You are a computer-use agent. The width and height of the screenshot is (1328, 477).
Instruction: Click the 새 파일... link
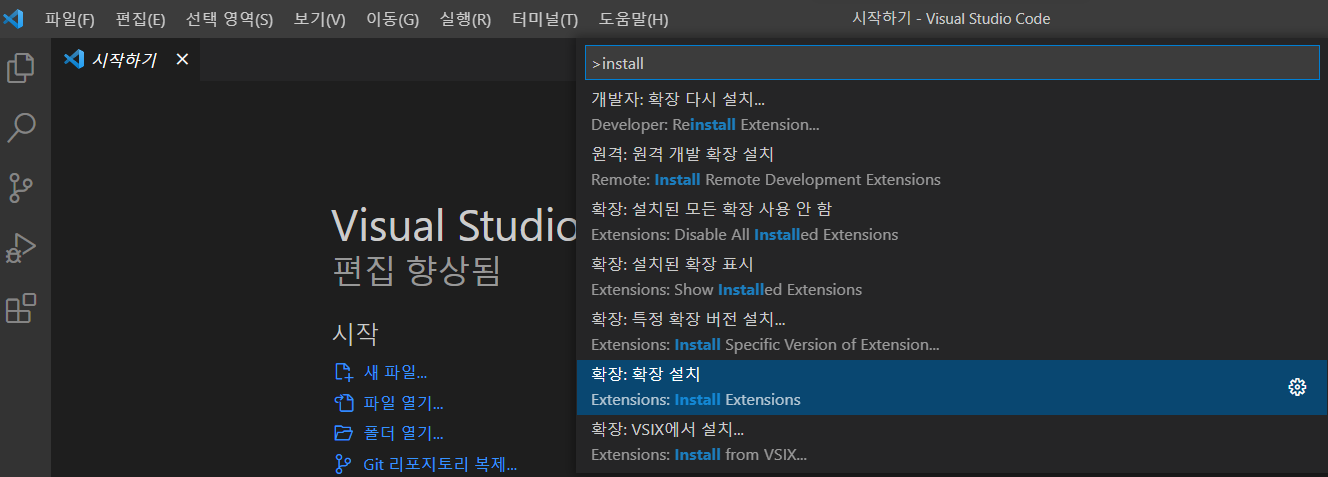[x=395, y=373]
